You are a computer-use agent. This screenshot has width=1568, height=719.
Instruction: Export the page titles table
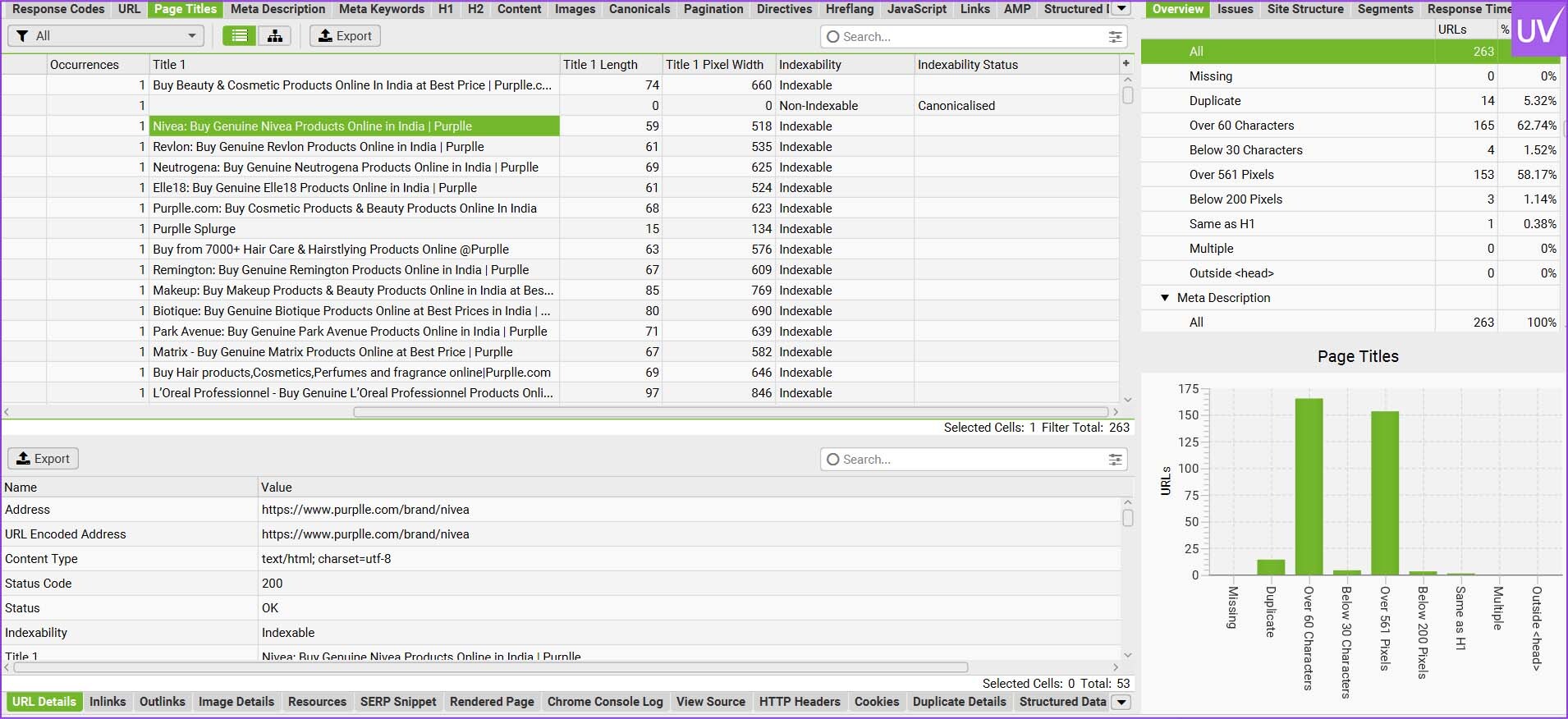pyautogui.click(x=345, y=36)
